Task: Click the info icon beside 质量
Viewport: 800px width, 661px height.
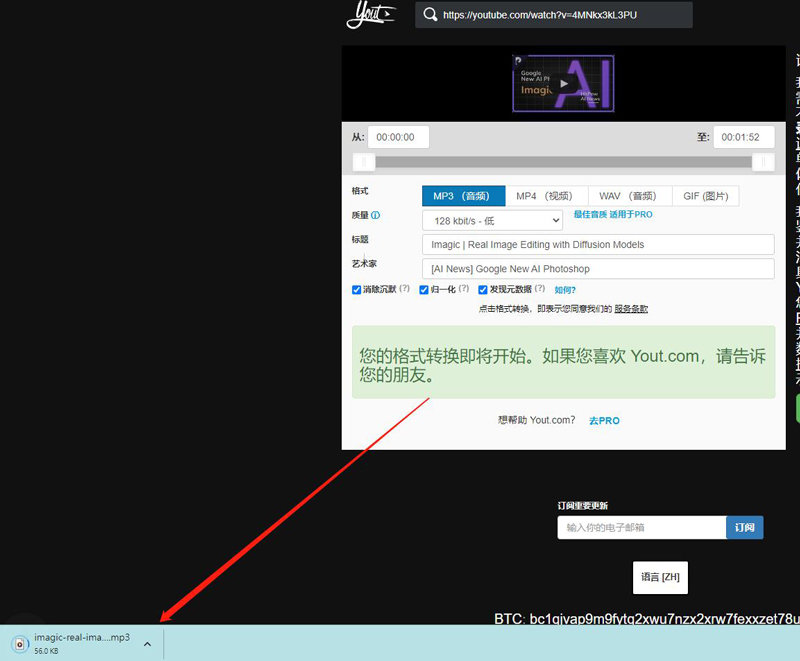Action: tap(376, 215)
